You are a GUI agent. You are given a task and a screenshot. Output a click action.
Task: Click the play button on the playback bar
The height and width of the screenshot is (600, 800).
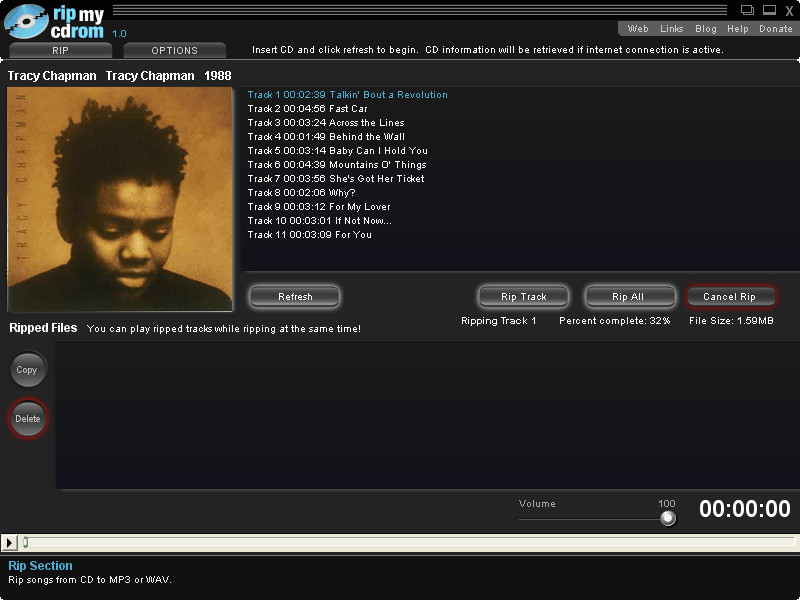[9, 542]
